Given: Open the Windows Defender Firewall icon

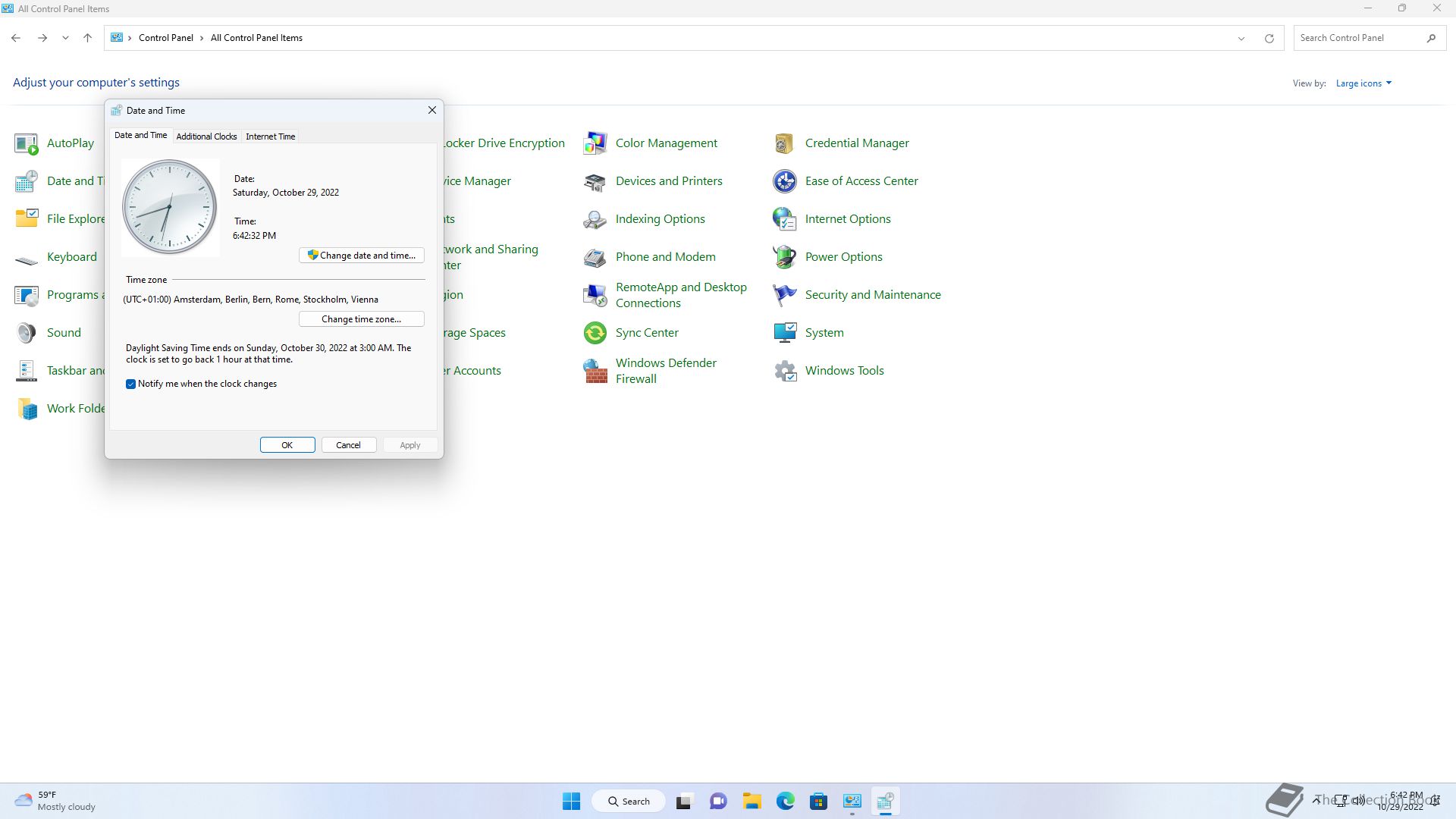Looking at the screenshot, I should tap(595, 371).
